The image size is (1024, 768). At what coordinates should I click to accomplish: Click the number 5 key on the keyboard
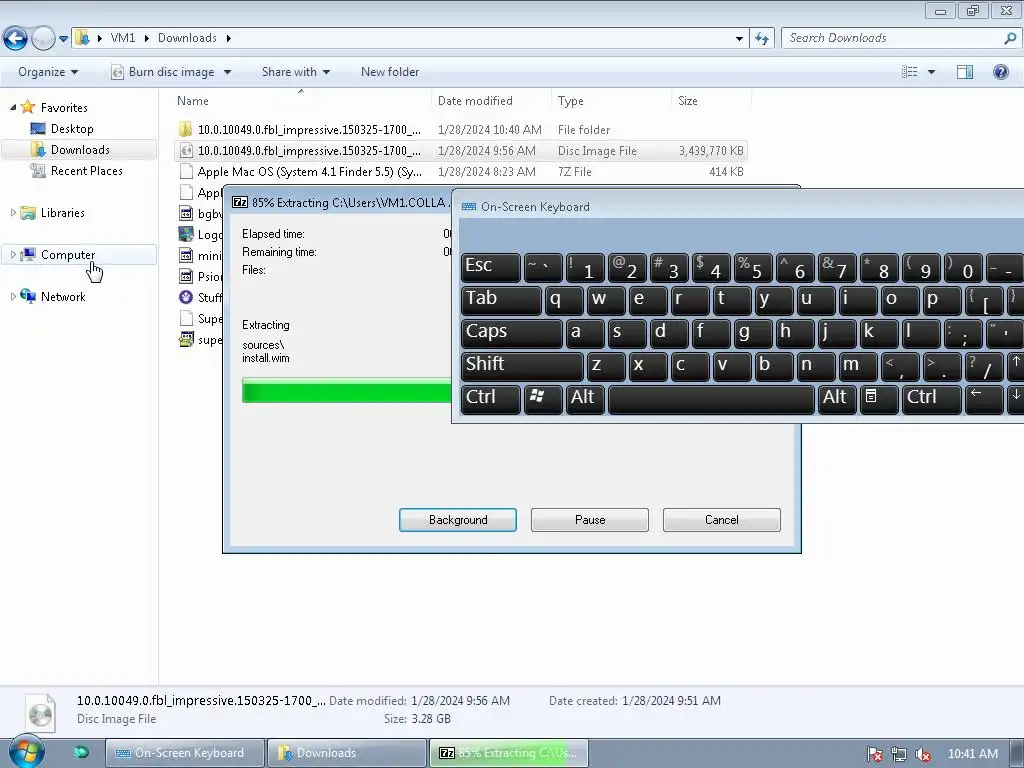pyautogui.click(x=753, y=267)
